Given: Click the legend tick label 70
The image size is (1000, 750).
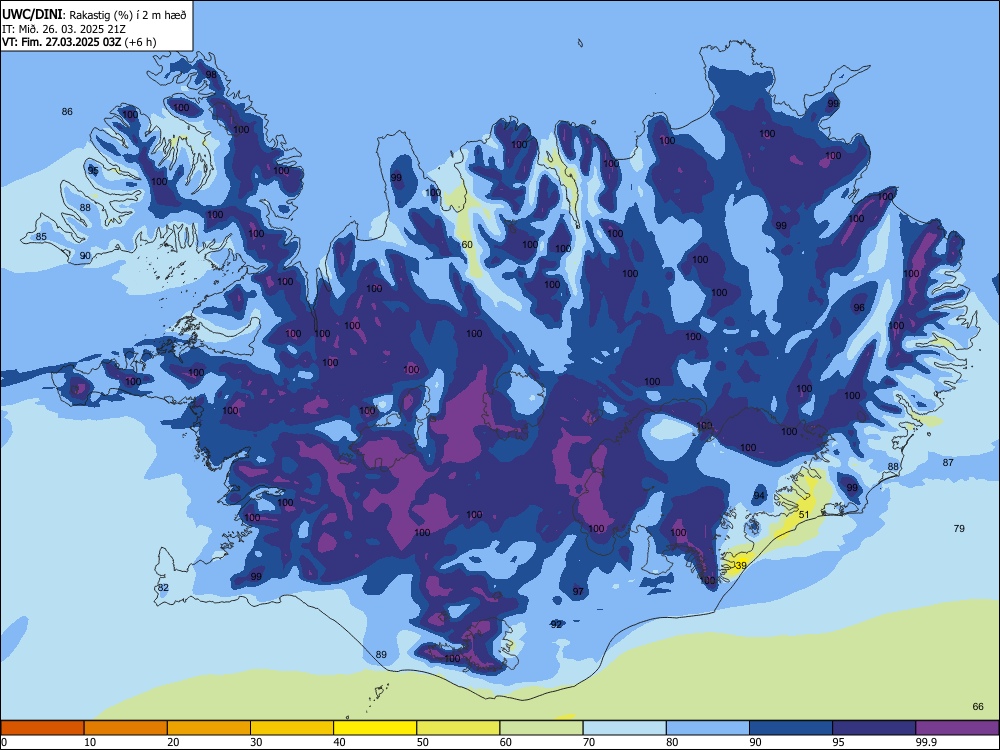Looking at the screenshot, I should [589, 742].
